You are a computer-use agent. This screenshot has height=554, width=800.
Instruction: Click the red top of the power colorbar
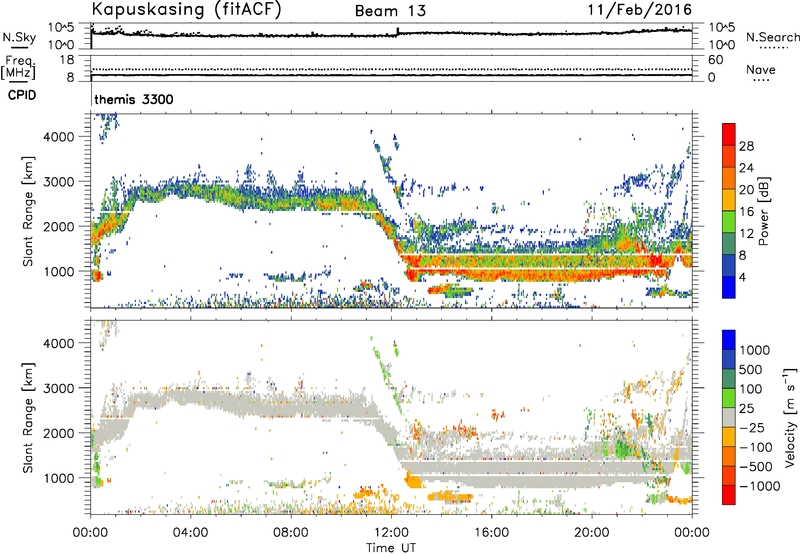tap(729, 134)
